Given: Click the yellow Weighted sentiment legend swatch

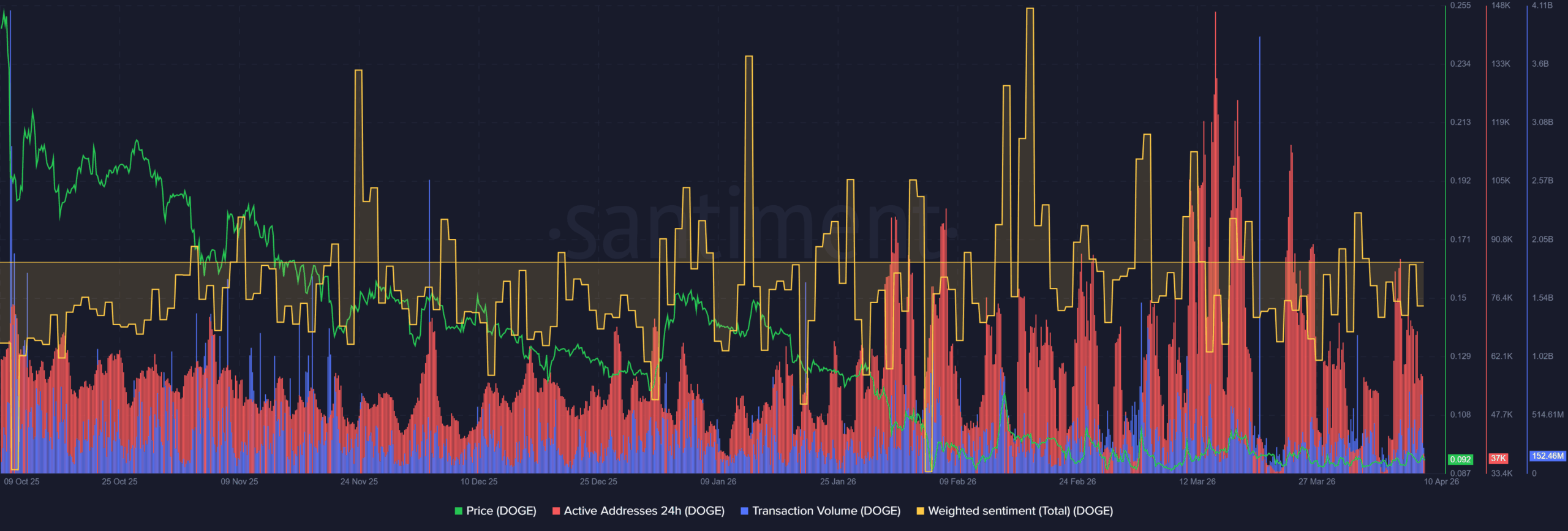Looking at the screenshot, I should [920, 511].
